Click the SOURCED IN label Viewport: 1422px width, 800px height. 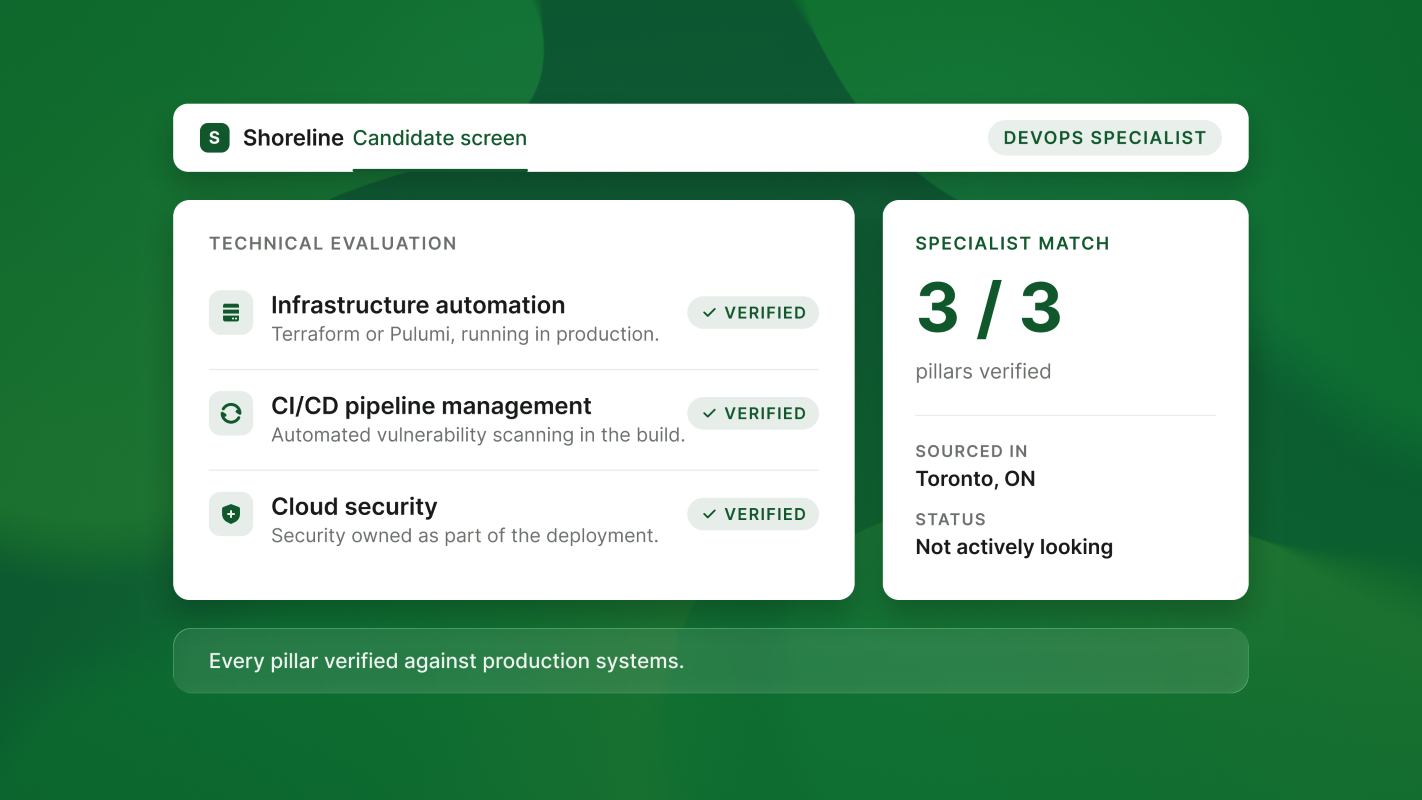(972, 451)
